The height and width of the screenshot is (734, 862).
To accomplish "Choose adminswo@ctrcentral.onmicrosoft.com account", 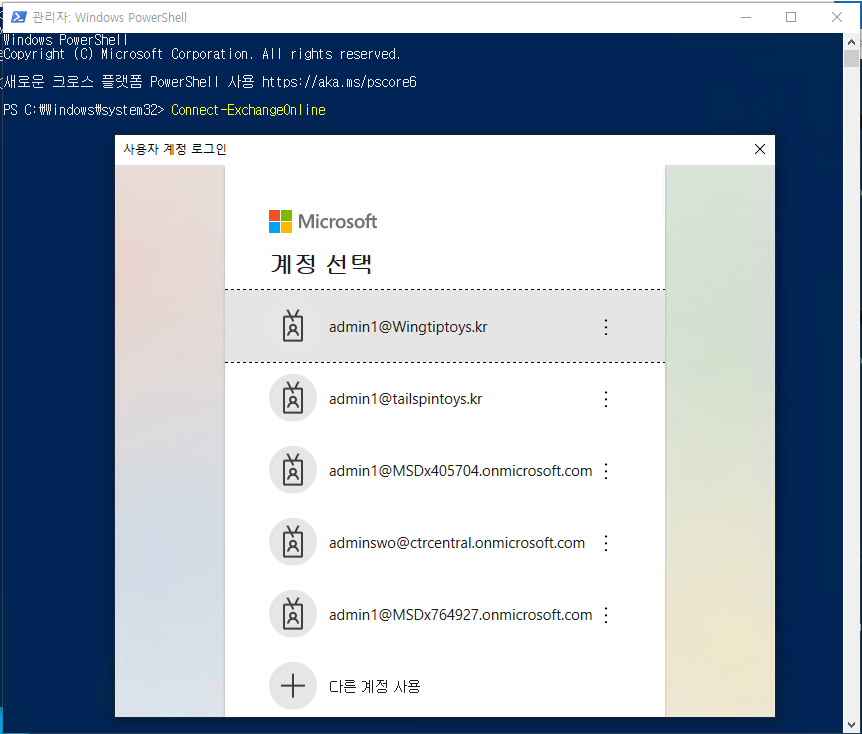I will (x=444, y=543).
